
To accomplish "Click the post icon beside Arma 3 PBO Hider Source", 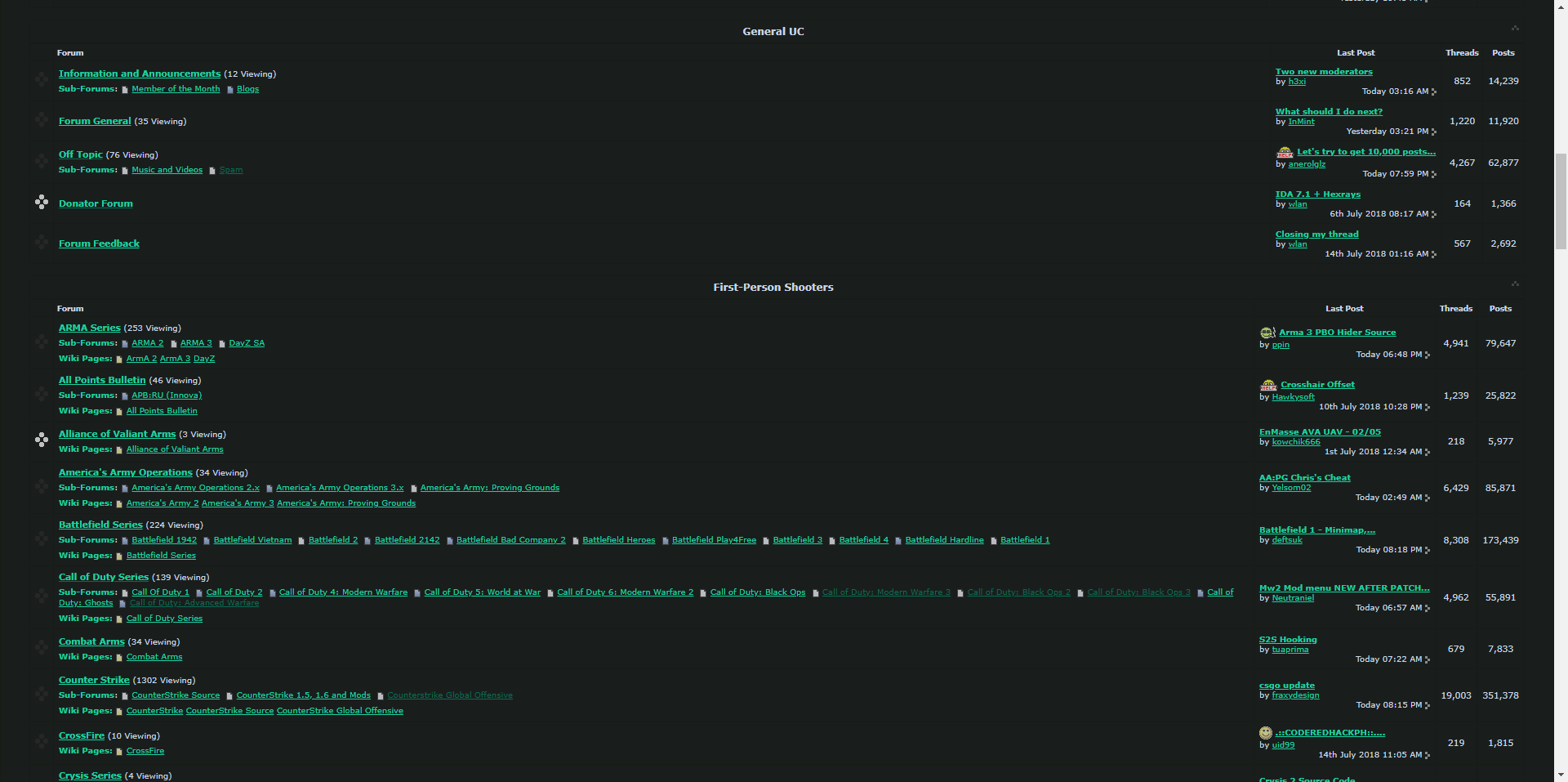I will (1267, 333).
